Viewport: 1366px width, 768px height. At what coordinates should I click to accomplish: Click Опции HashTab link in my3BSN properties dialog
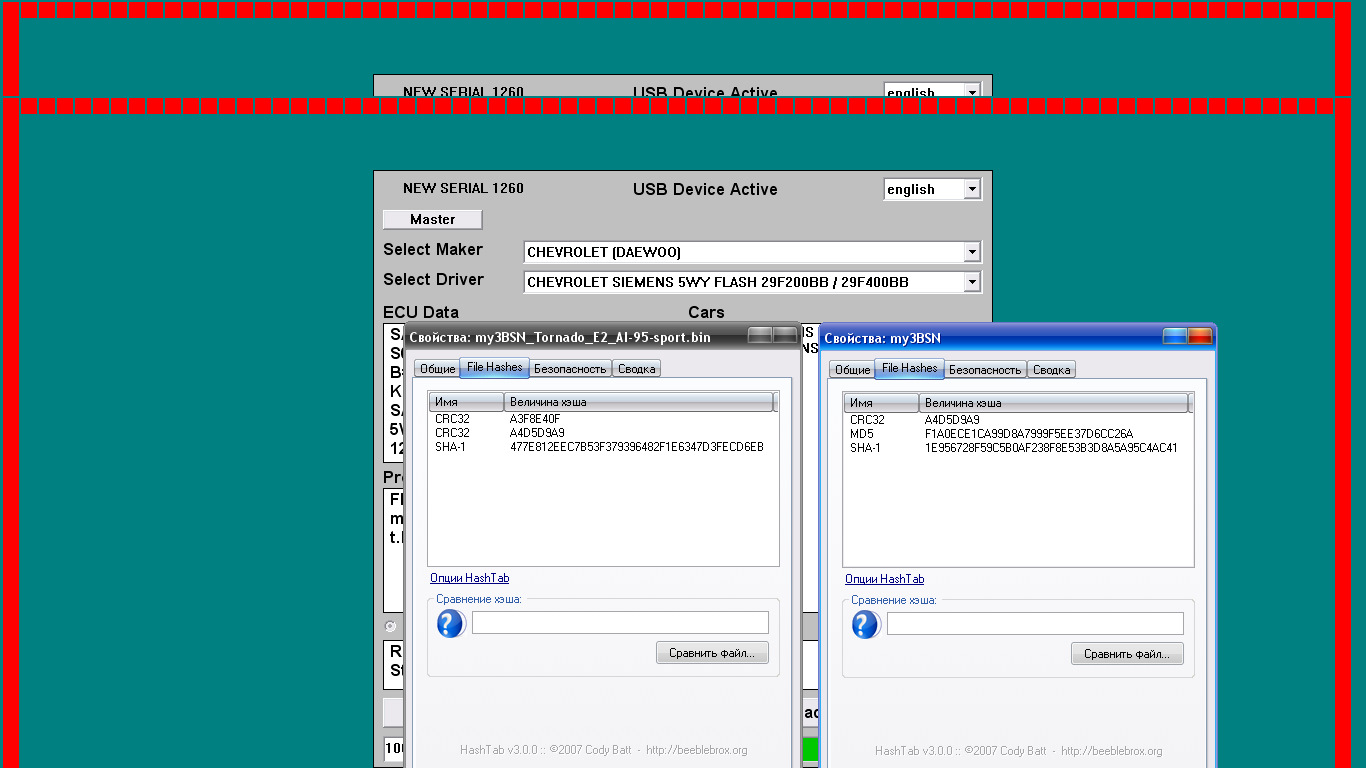pyautogui.click(x=885, y=579)
